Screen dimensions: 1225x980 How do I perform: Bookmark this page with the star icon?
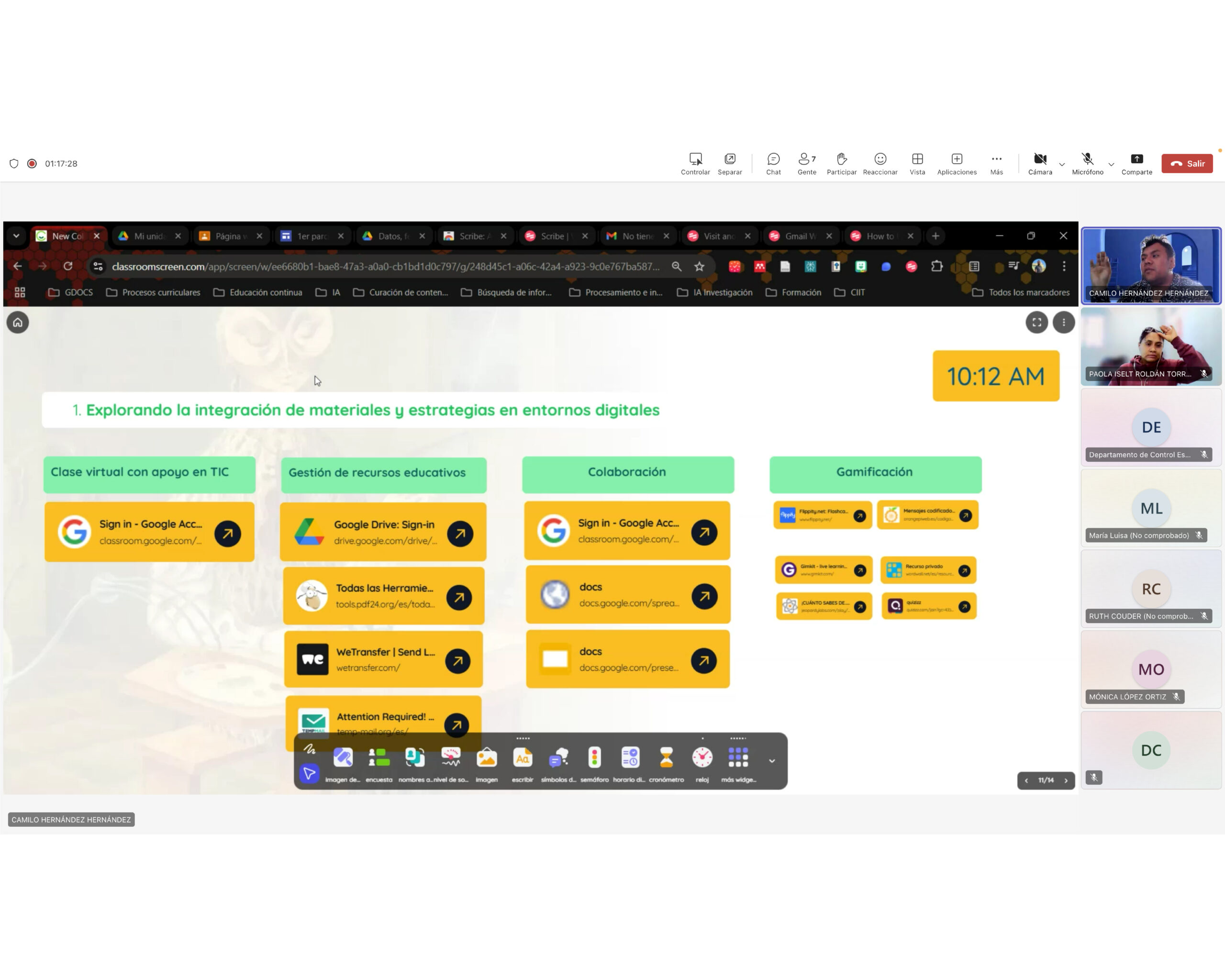[x=699, y=267]
